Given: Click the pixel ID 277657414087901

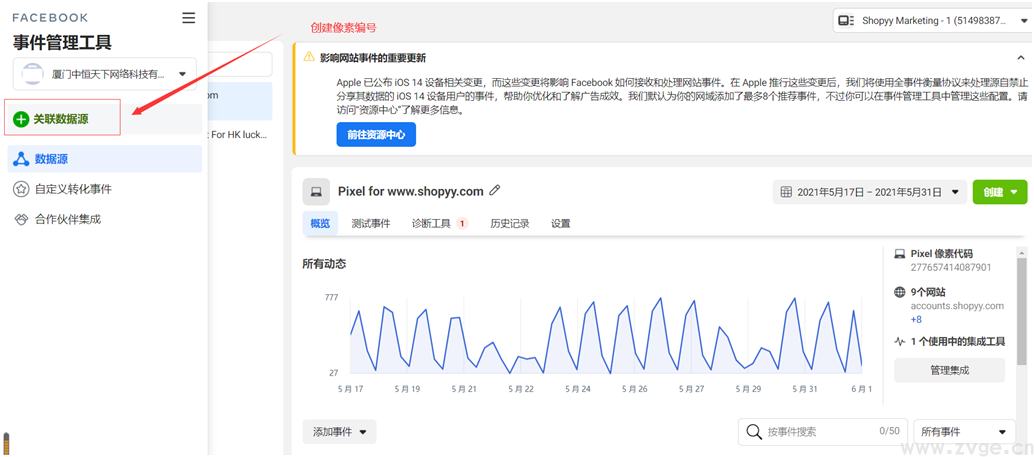Looking at the screenshot, I should click(x=950, y=267).
